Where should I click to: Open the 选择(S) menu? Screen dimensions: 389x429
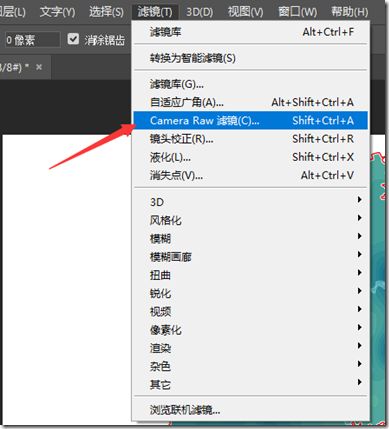(106, 12)
